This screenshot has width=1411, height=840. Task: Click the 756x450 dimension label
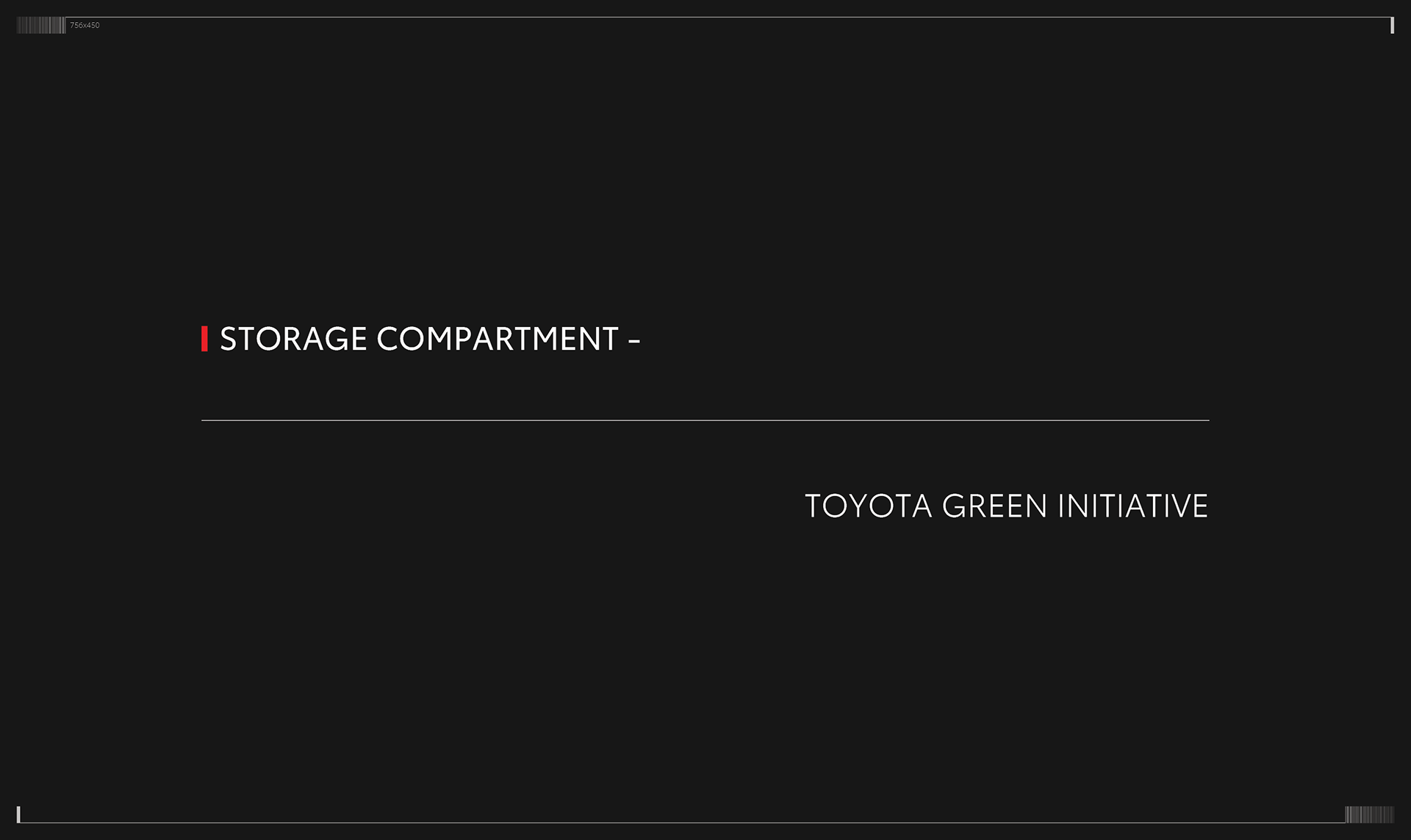click(85, 26)
